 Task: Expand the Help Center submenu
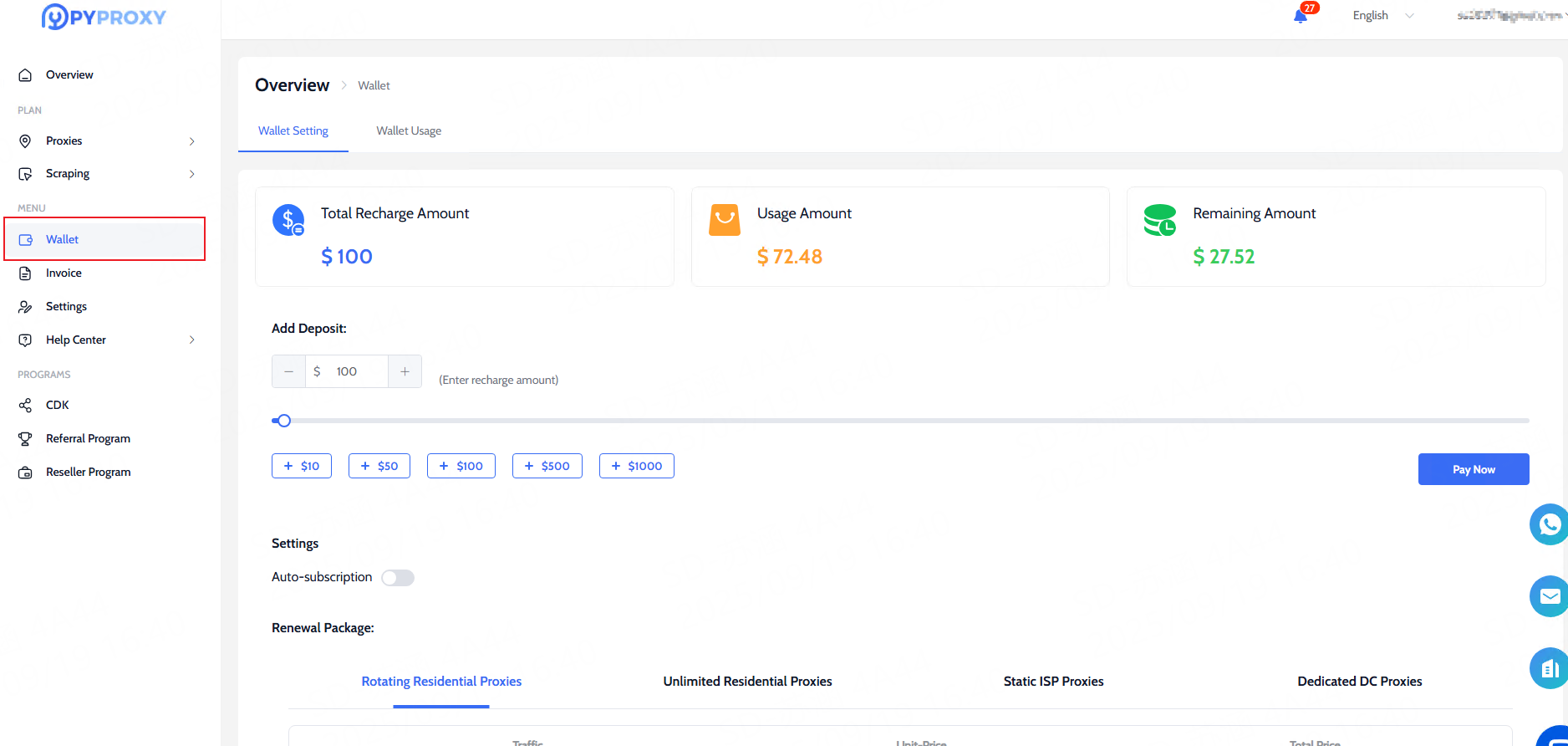(191, 340)
